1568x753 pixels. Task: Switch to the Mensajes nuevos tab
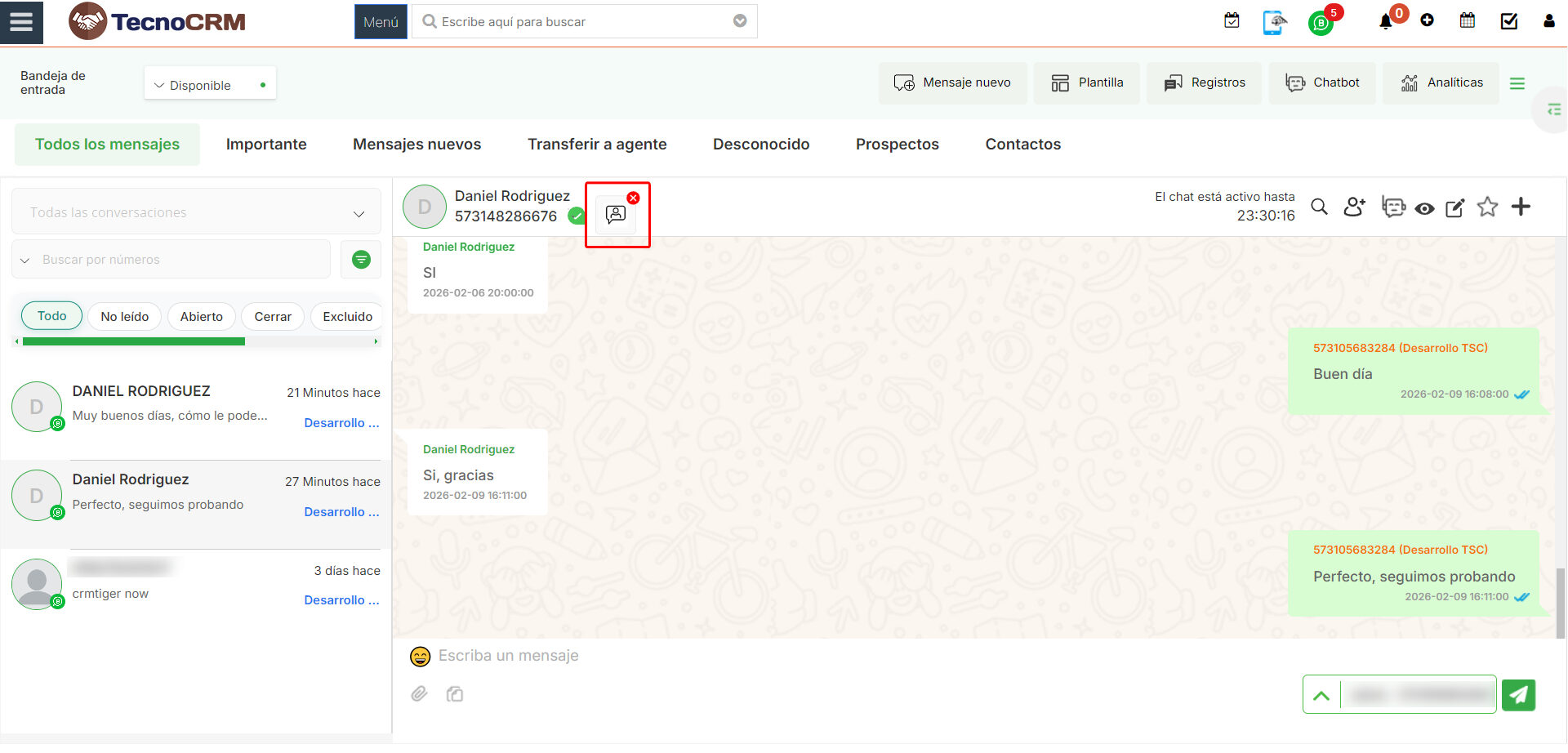(x=416, y=145)
